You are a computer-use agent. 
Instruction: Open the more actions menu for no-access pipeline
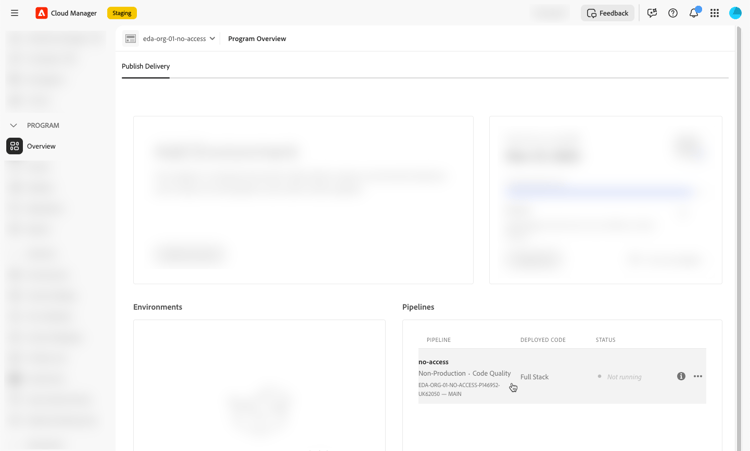coord(698,376)
